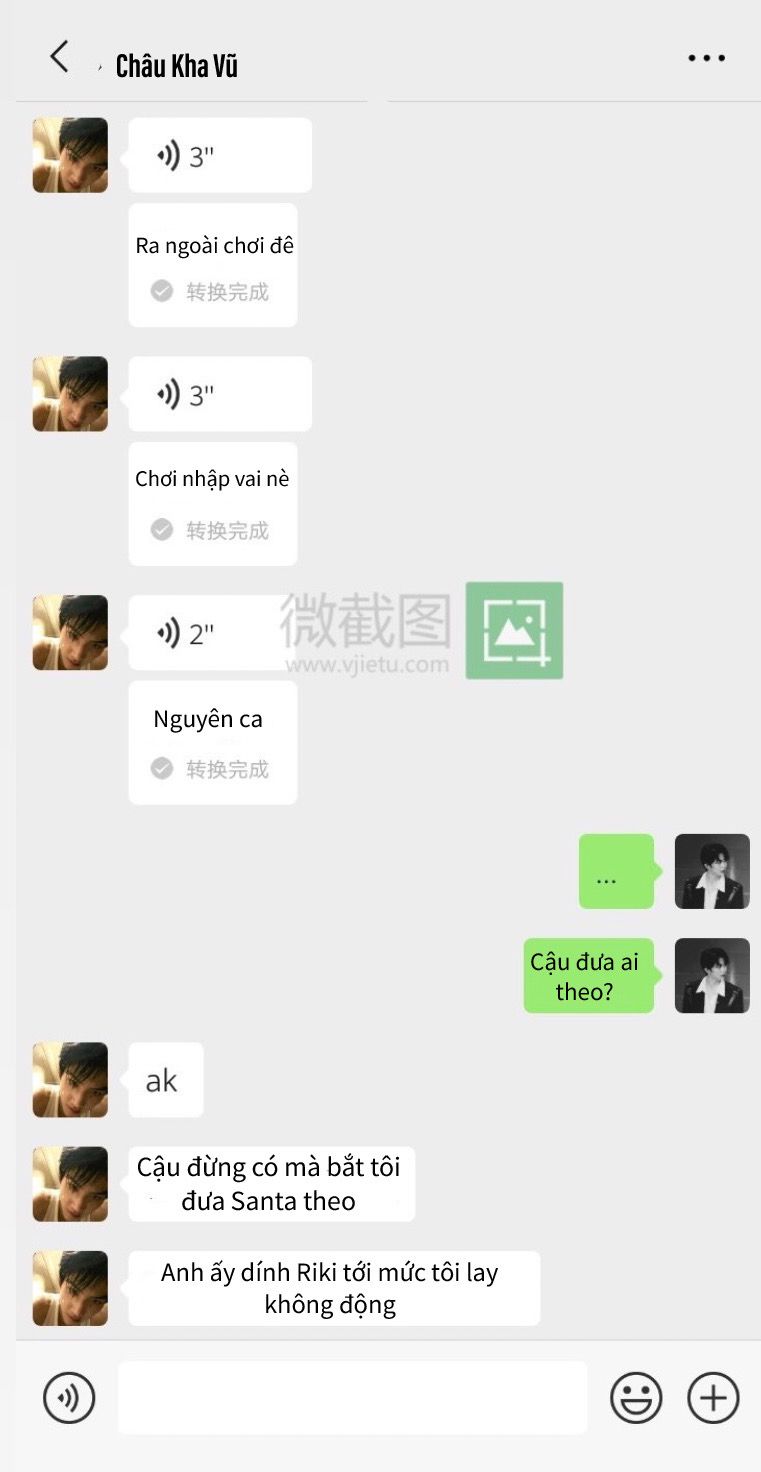Open the 'Châu Kha Vũ' contact title

pos(177,66)
